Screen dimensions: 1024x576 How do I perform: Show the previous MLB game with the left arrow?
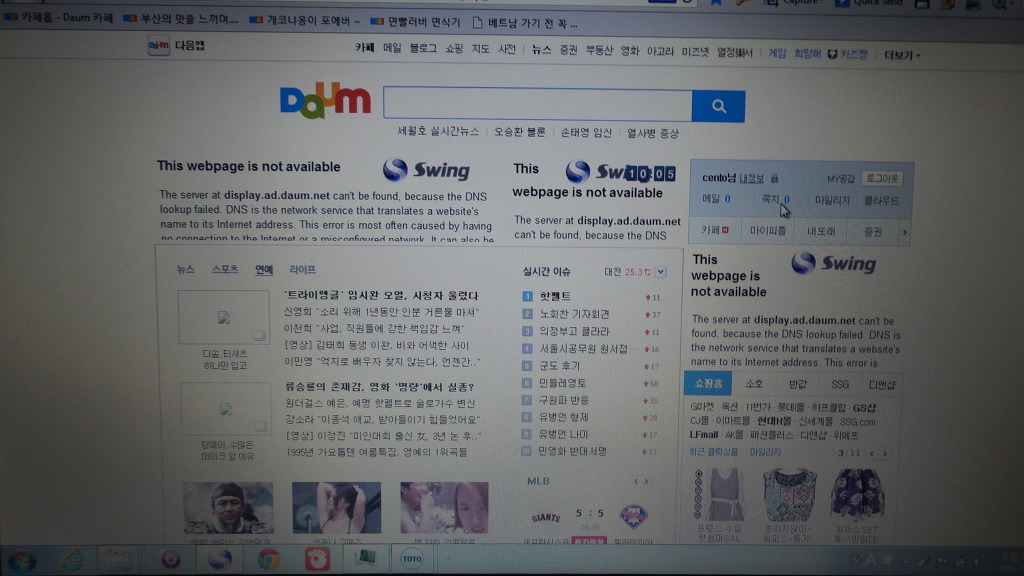636,481
